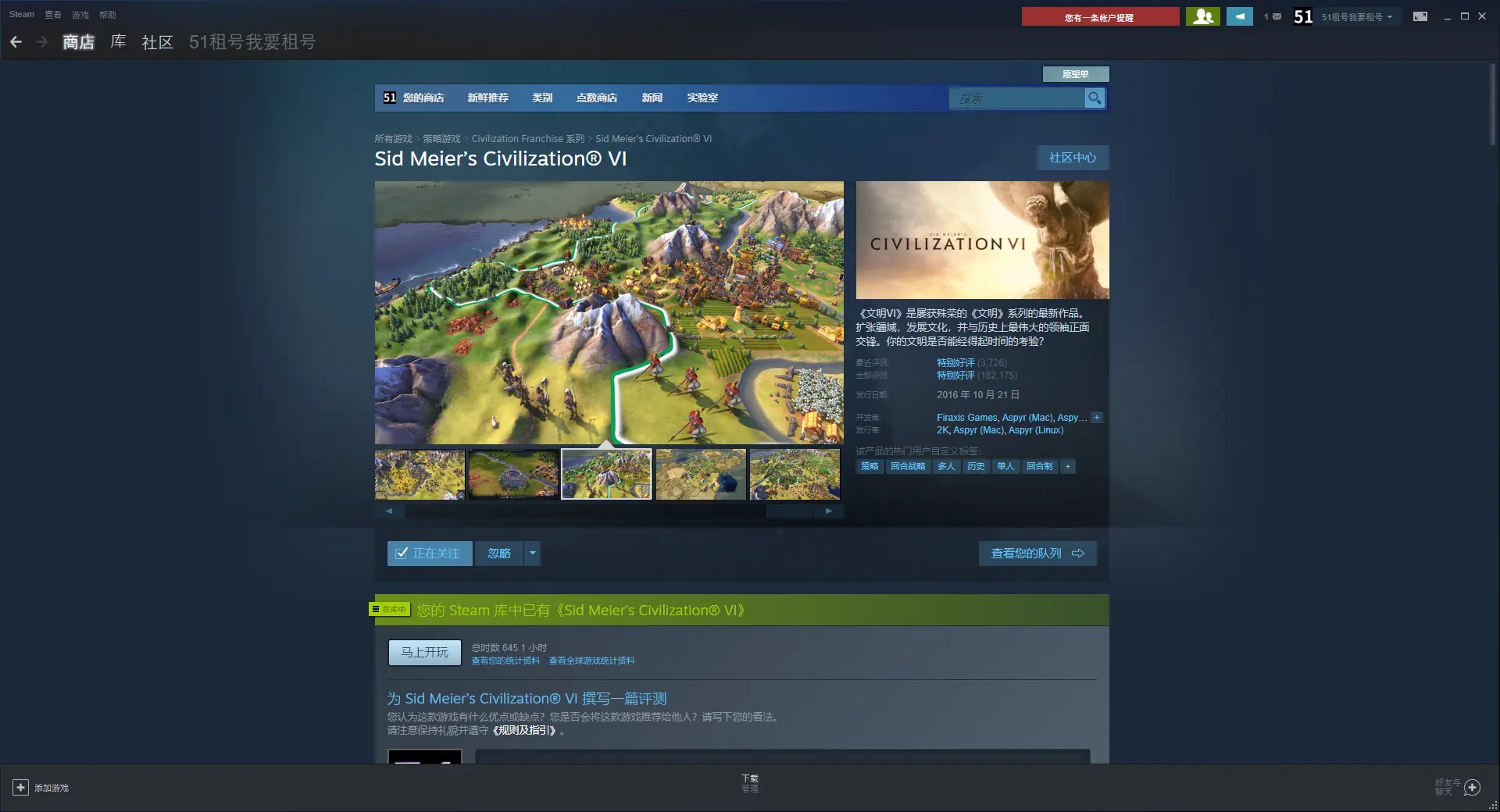Open the 类别 categories menu
1500x812 pixels.
click(x=542, y=98)
